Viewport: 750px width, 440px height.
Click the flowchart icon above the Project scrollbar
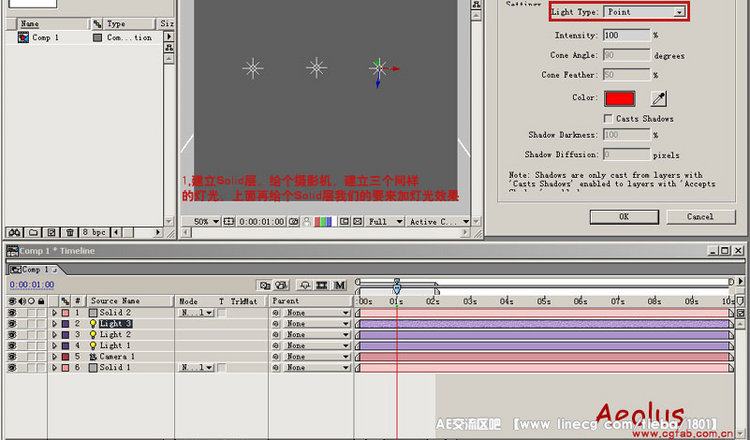tap(169, 47)
